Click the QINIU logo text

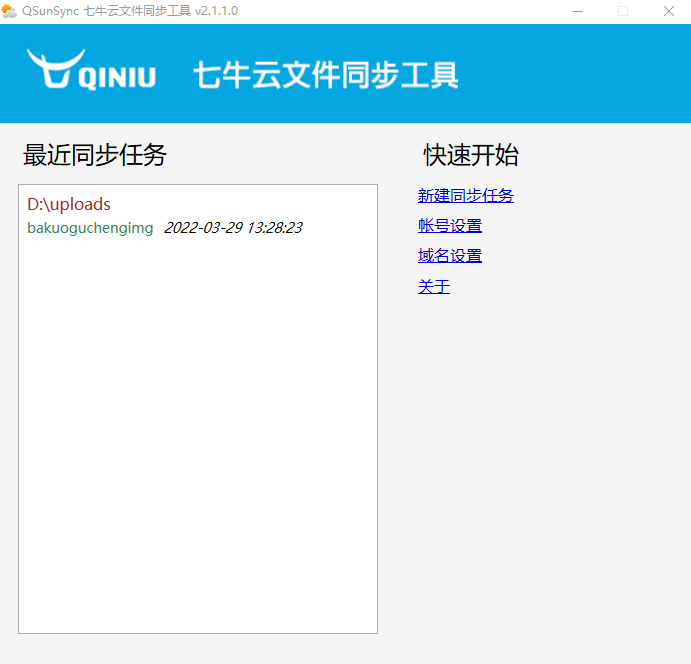tap(116, 78)
